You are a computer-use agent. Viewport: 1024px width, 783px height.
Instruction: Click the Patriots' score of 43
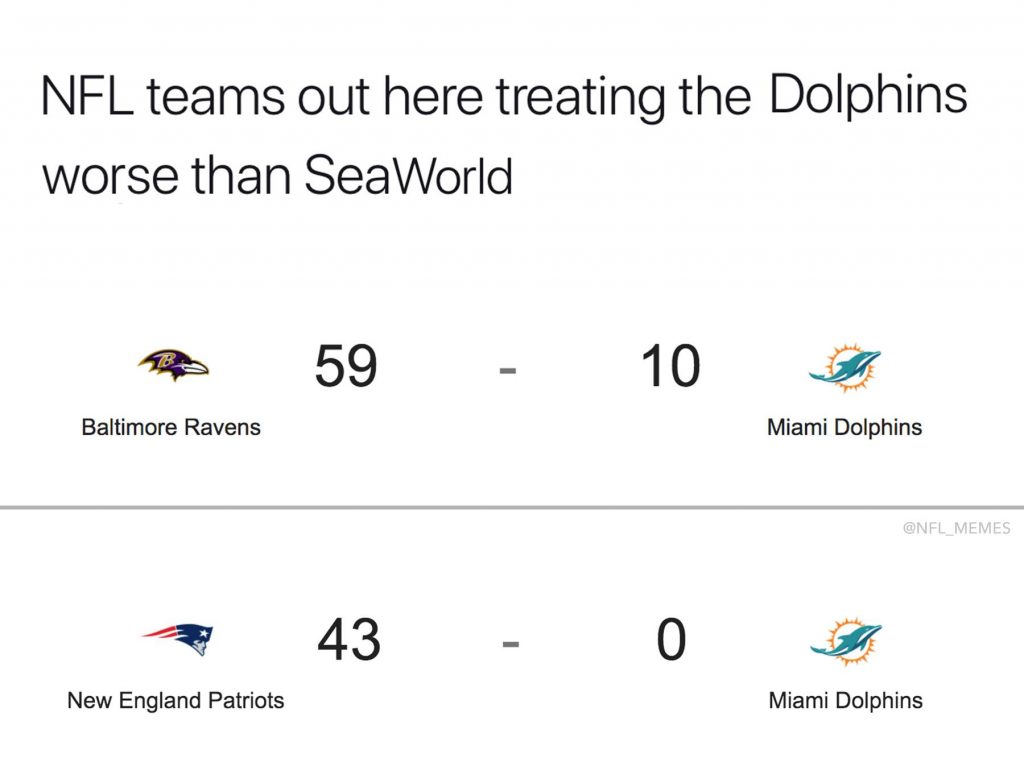(x=349, y=640)
